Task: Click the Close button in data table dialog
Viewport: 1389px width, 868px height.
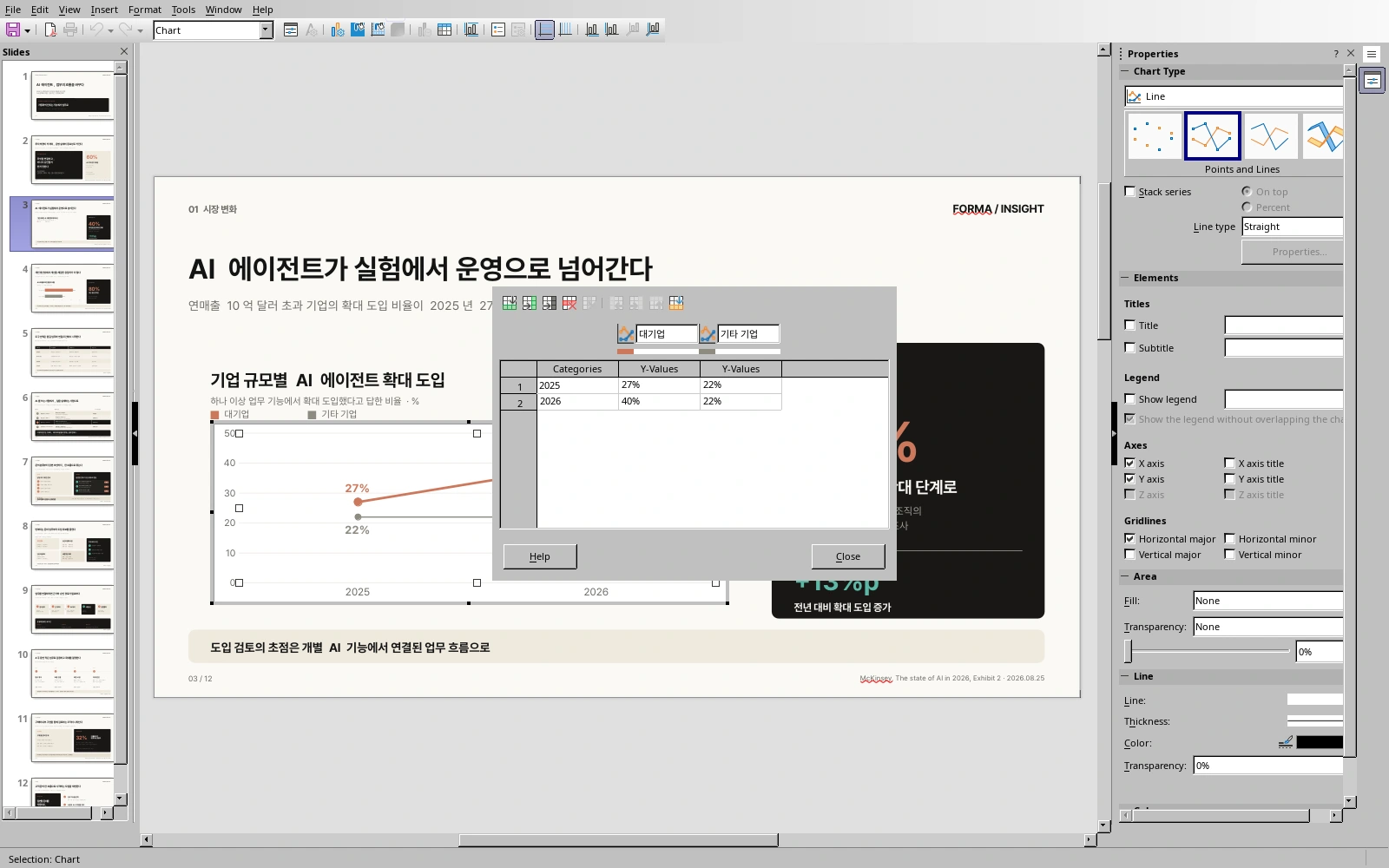Action: pyautogui.click(x=848, y=556)
